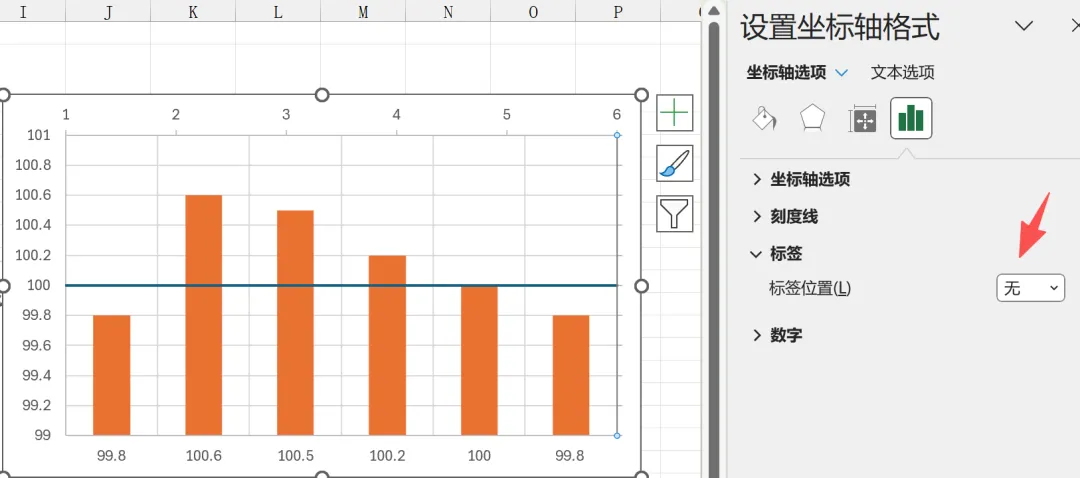Image resolution: width=1080 pixels, height=478 pixels.
Task: Open pane options chevron beside panel title
Action: (x=1024, y=26)
